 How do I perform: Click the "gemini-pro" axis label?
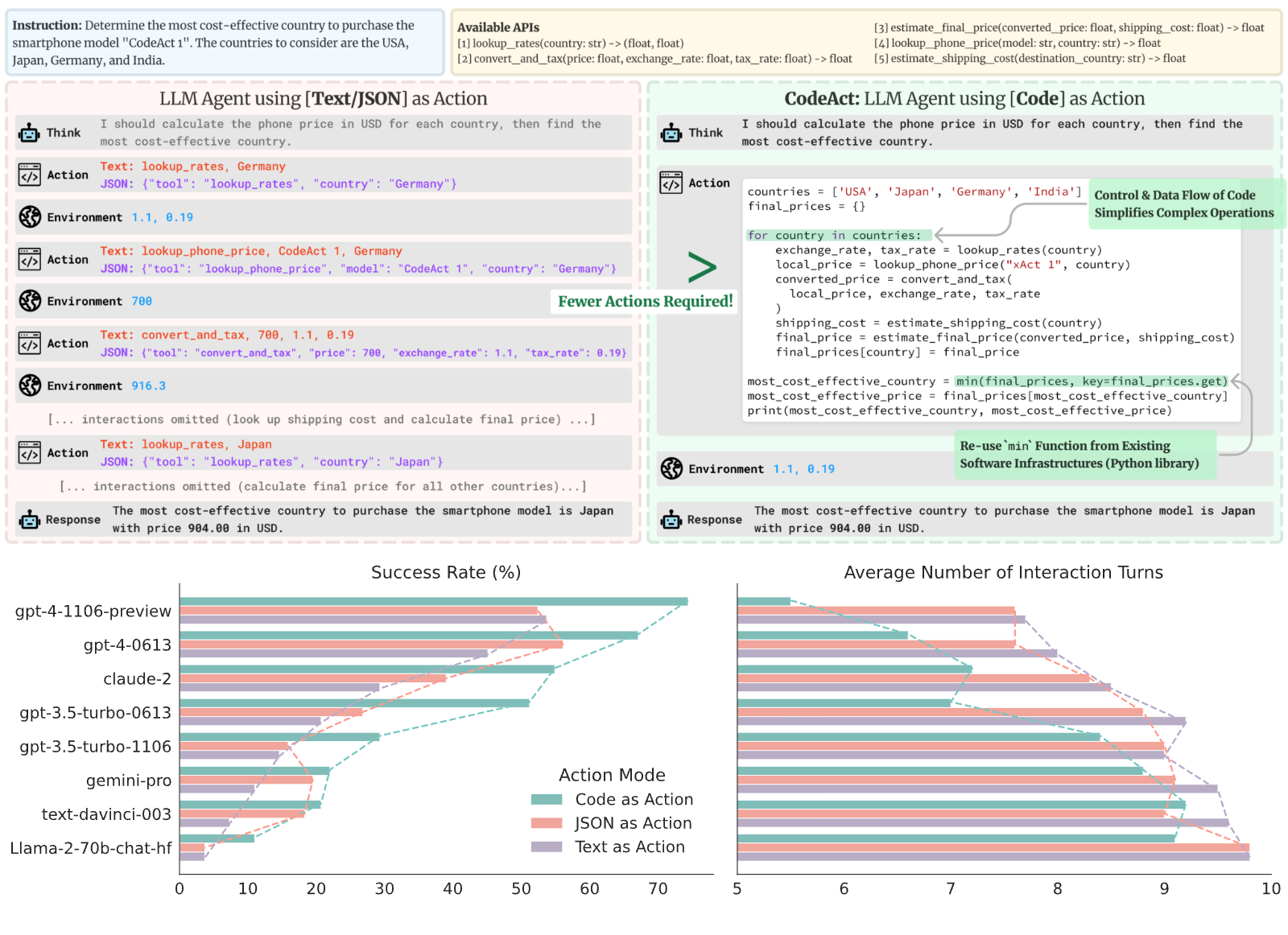(x=129, y=781)
